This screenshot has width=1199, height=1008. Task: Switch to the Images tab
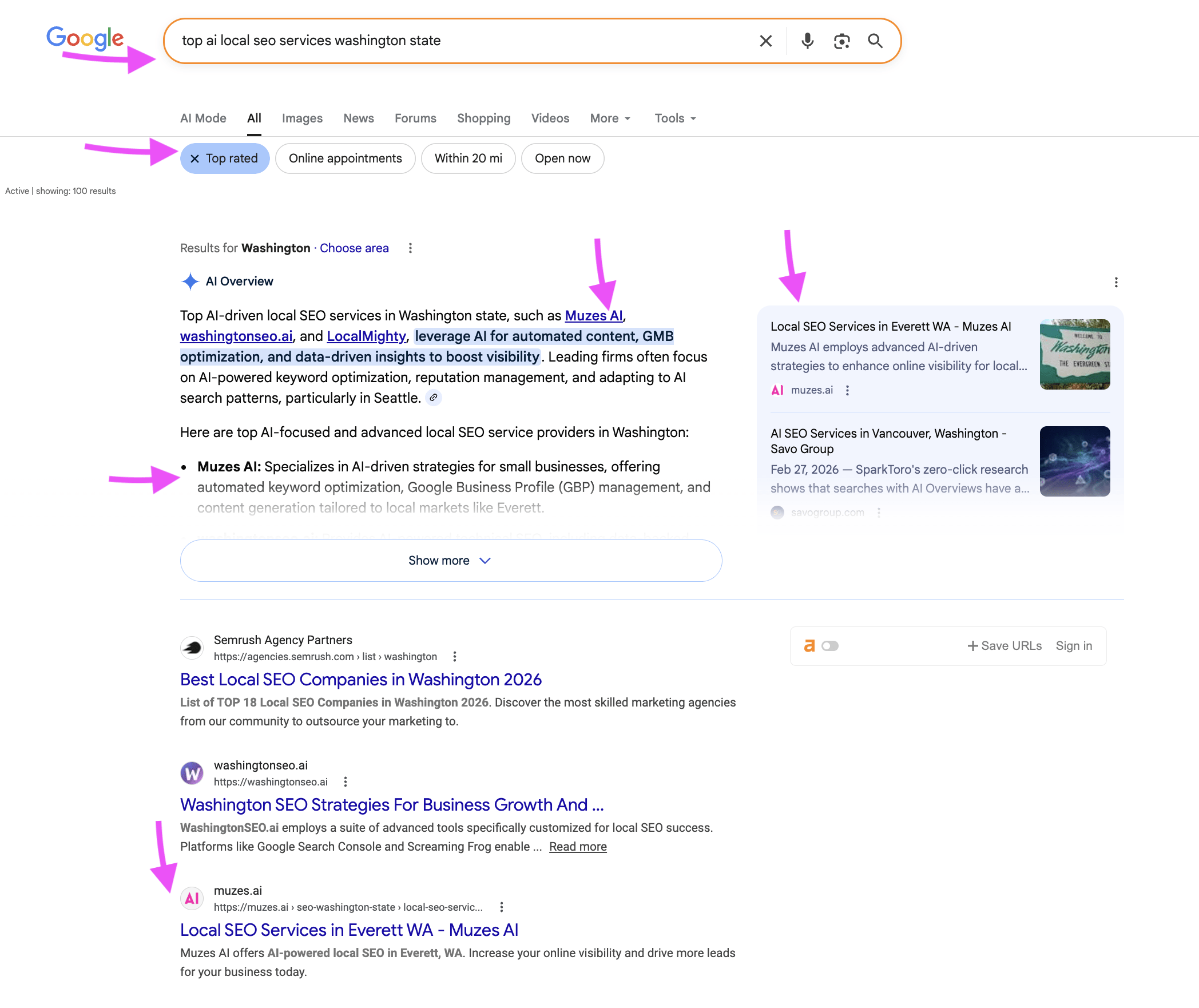(x=302, y=118)
